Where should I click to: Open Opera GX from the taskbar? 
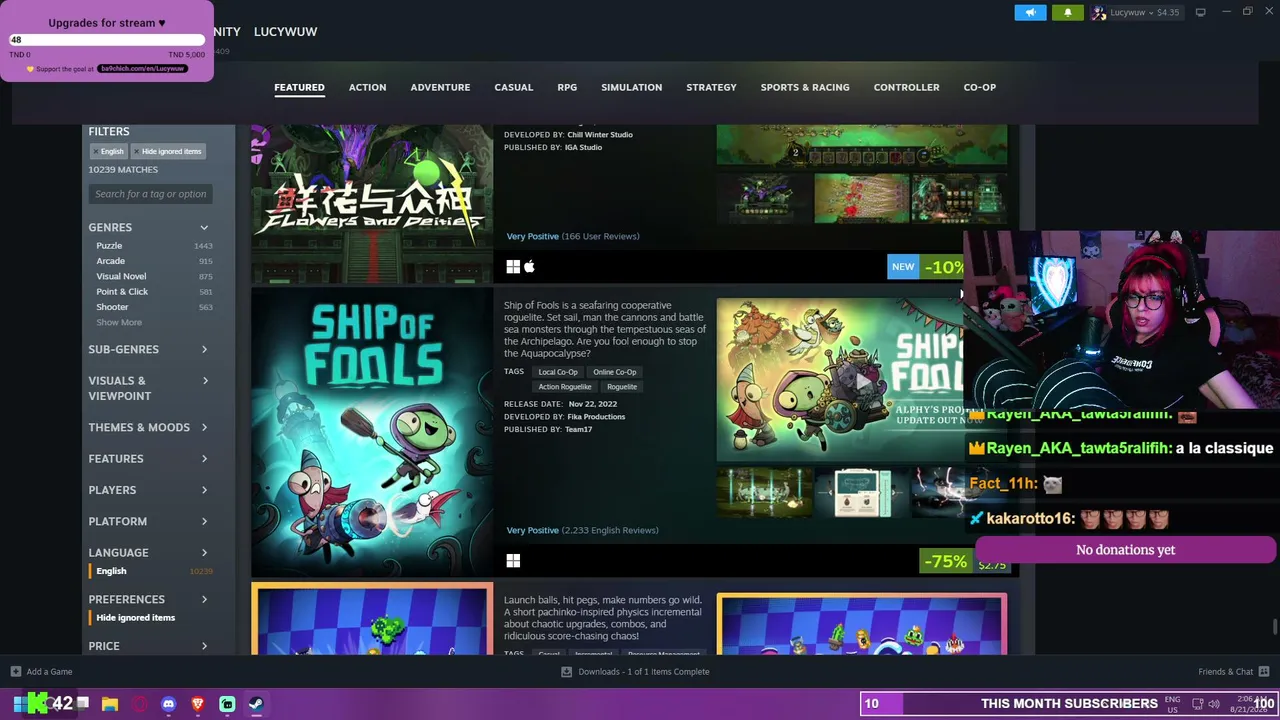point(140,704)
